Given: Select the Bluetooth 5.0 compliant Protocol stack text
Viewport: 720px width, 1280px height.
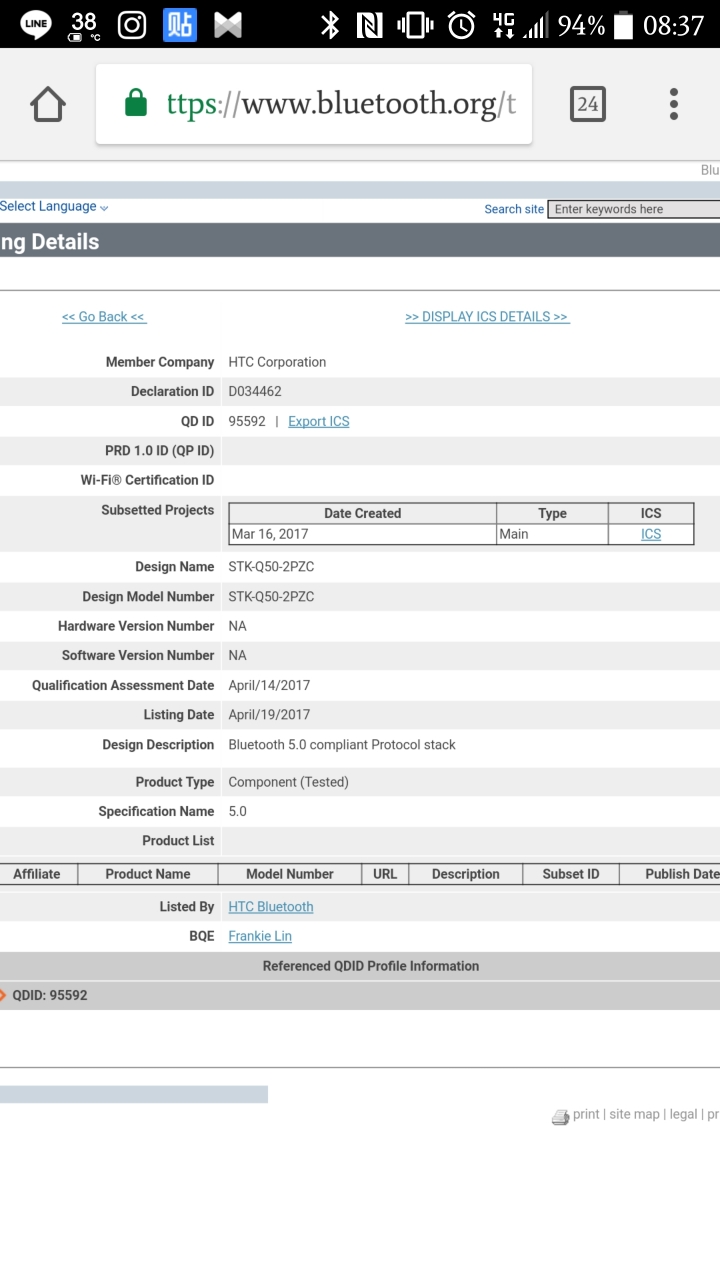Looking at the screenshot, I should tap(342, 745).
